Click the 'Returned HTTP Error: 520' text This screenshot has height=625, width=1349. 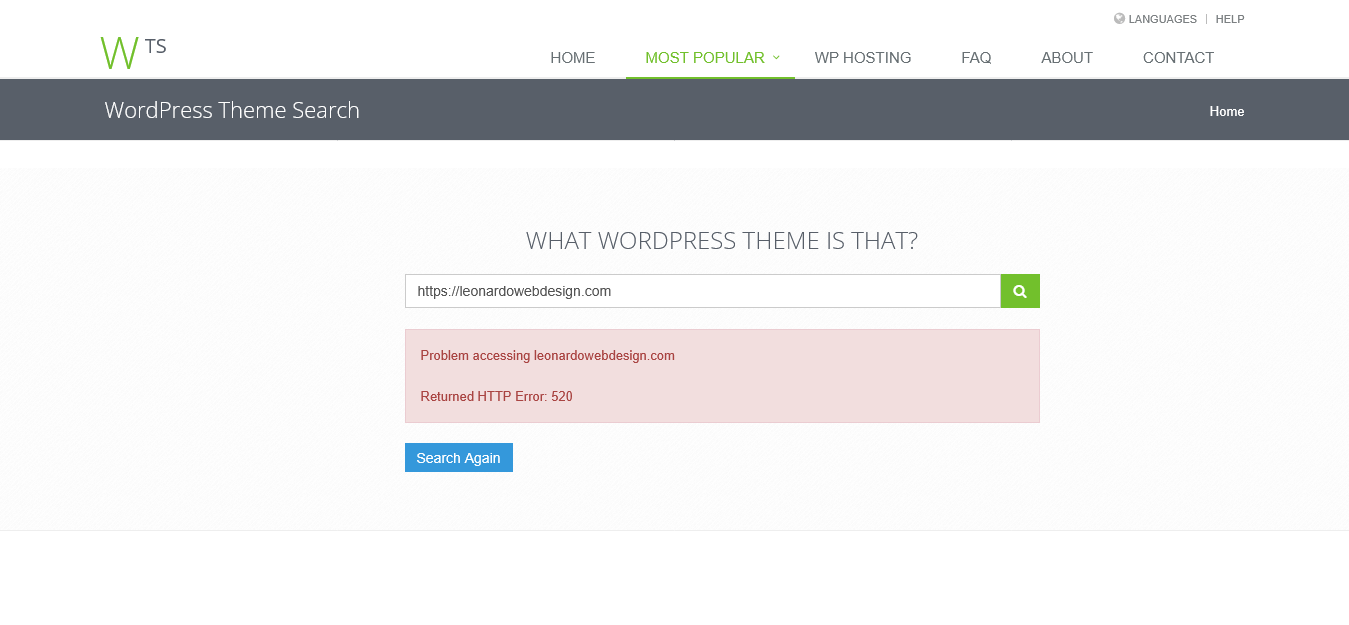[496, 396]
